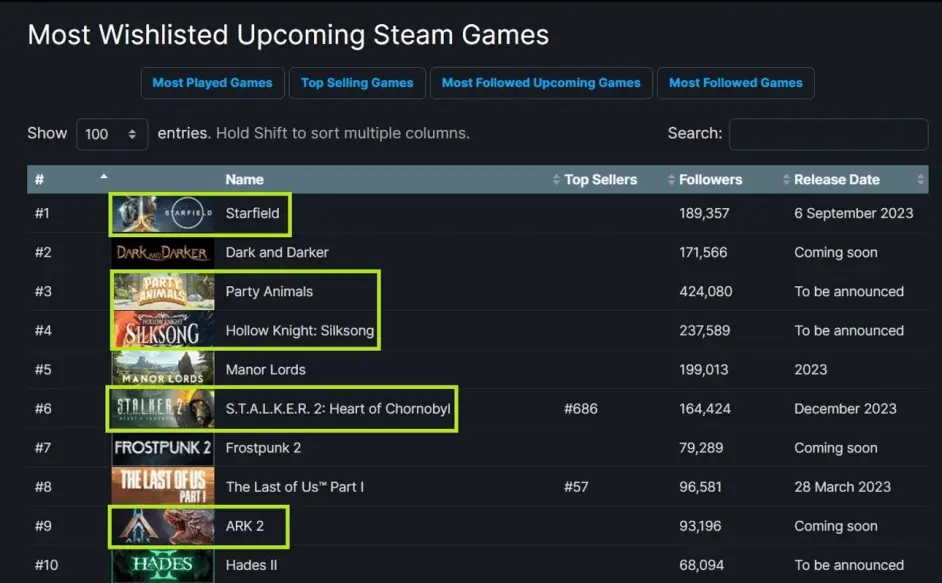Select the ARK 2 game thumbnail

click(x=163, y=526)
